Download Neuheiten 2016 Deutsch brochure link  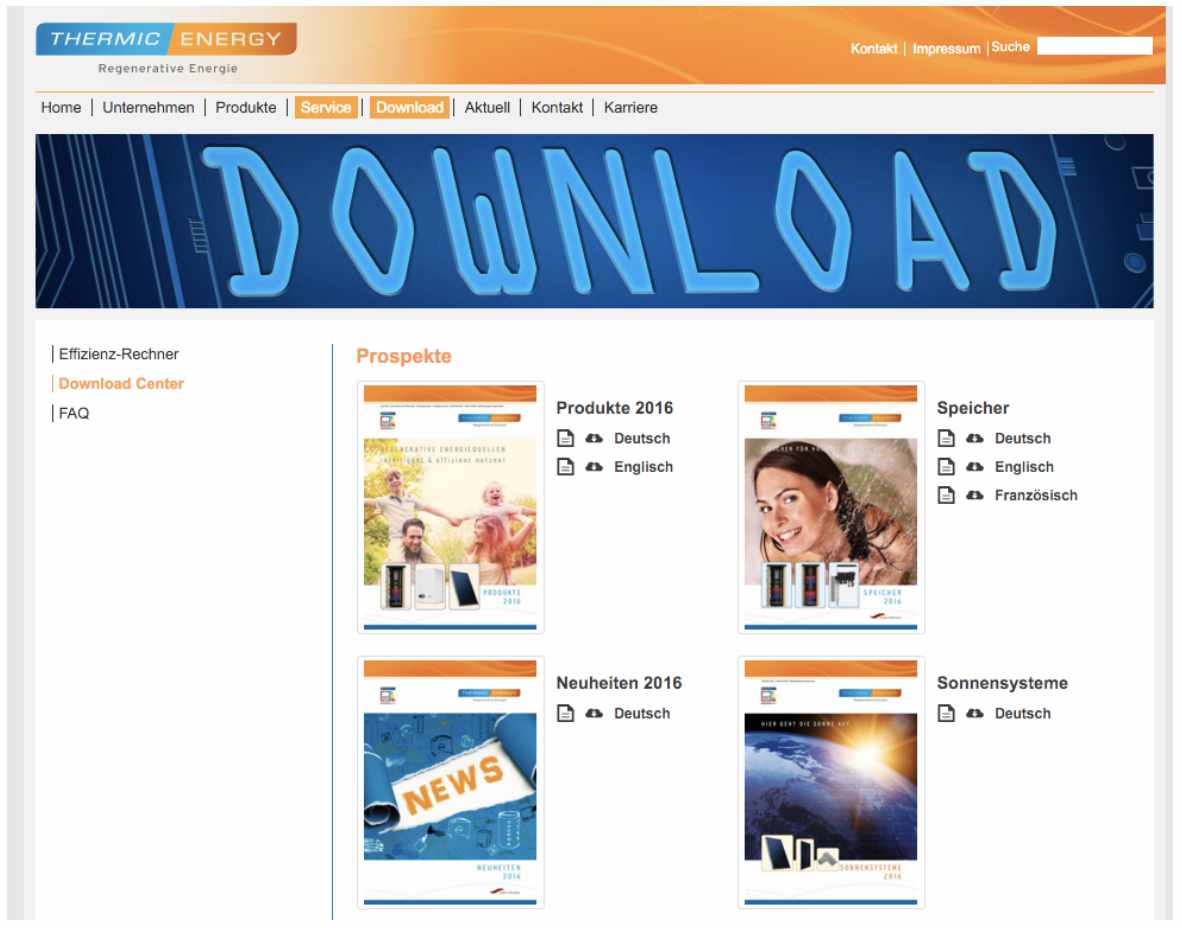pos(642,714)
